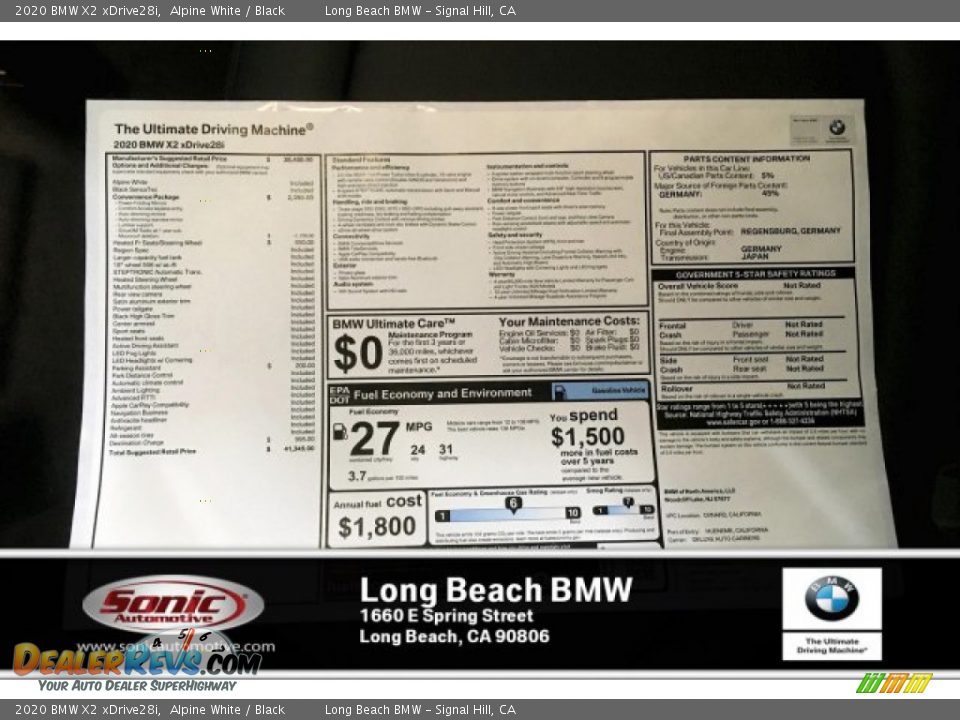960x720 pixels.
Task: Open the DealerRevs.com logo link
Action: click(138, 661)
